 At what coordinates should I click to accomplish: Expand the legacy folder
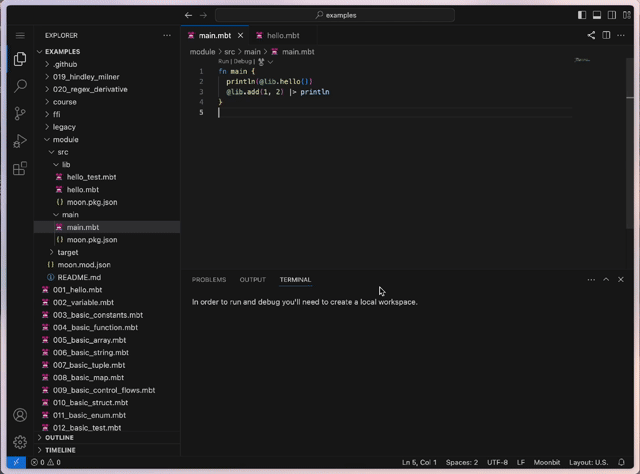point(107,127)
